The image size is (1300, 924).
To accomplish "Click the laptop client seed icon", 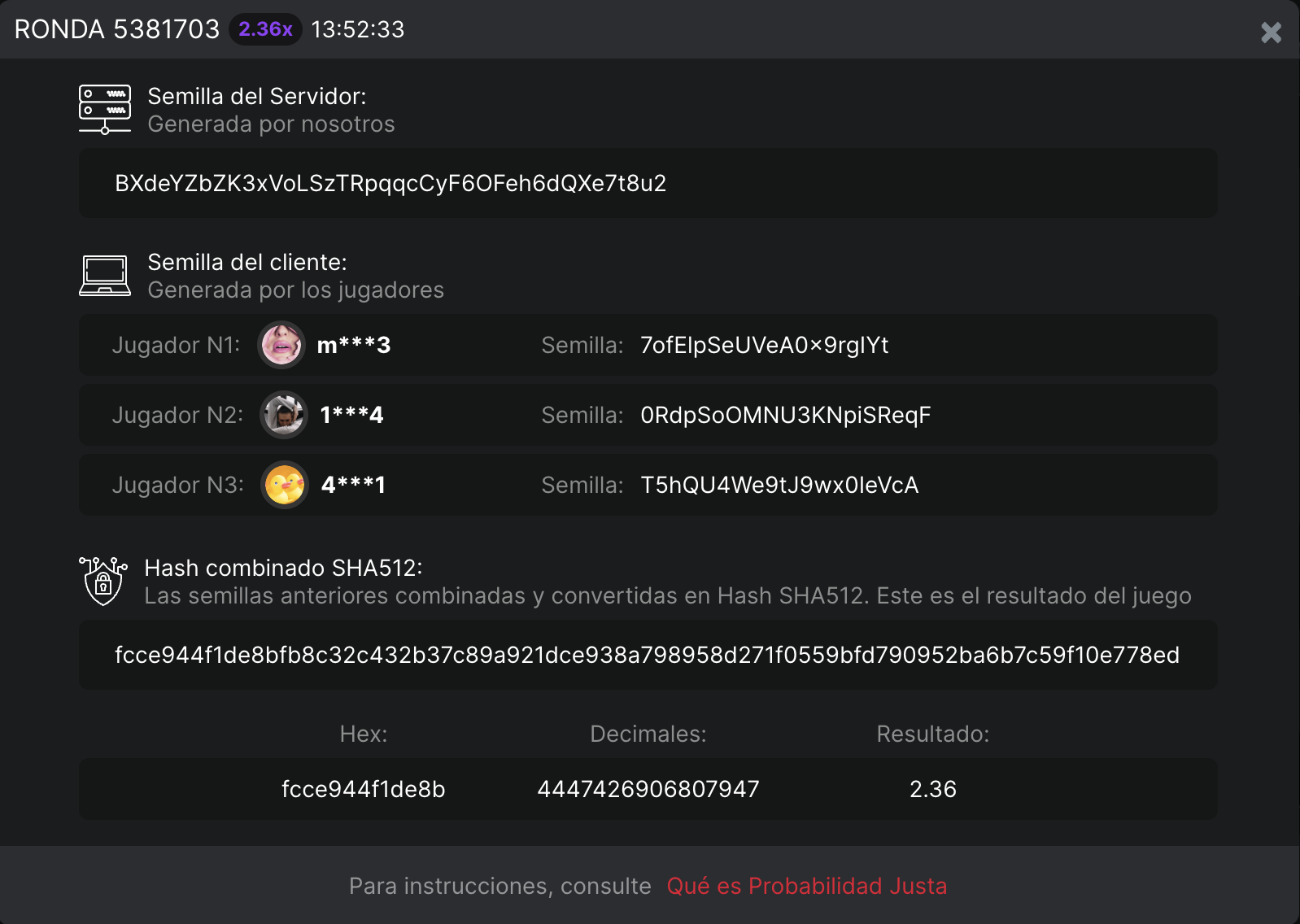I will [x=105, y=276].
